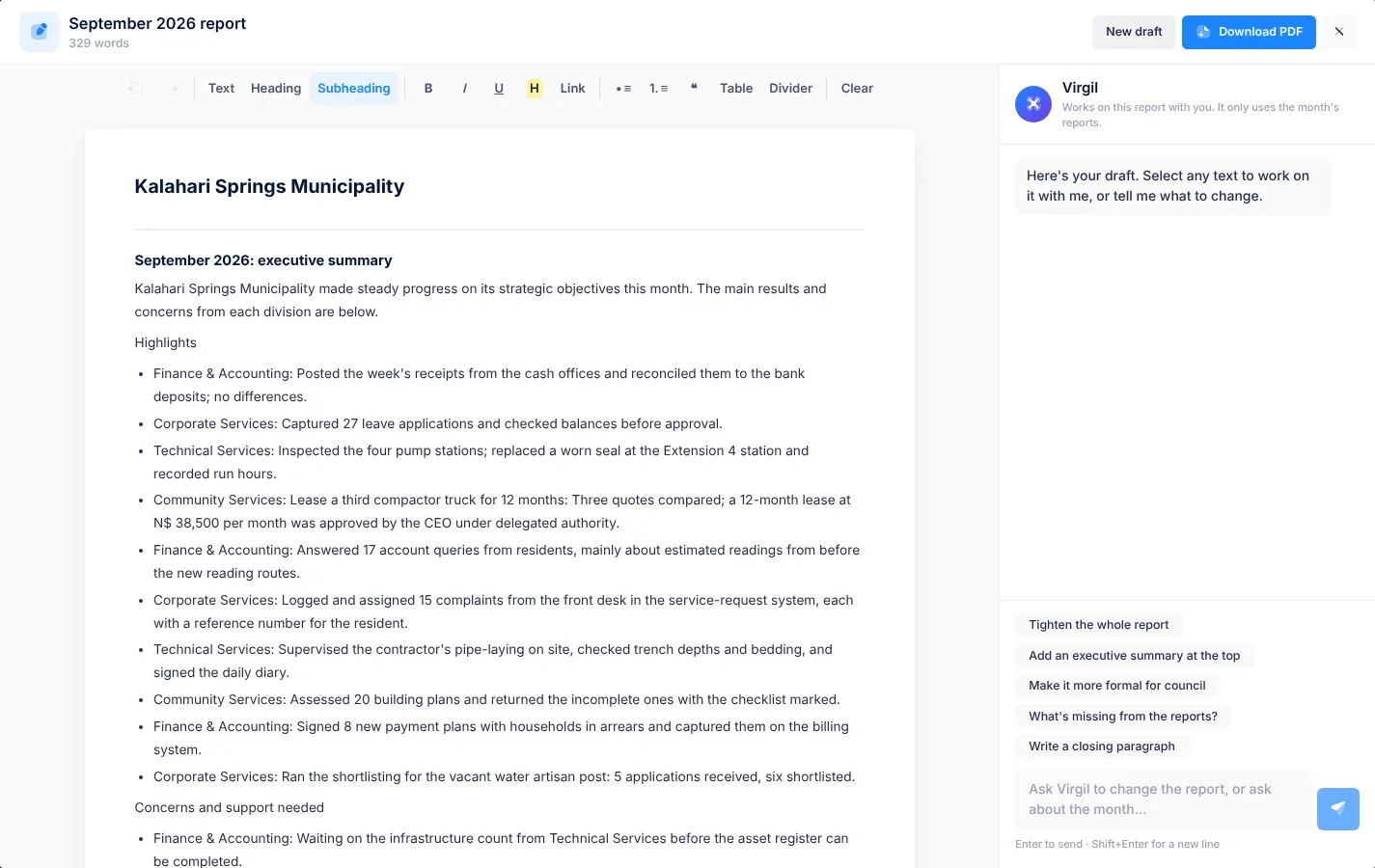
Task: Click the undo arrow in the toolbar
Action: tap(134, 89)
